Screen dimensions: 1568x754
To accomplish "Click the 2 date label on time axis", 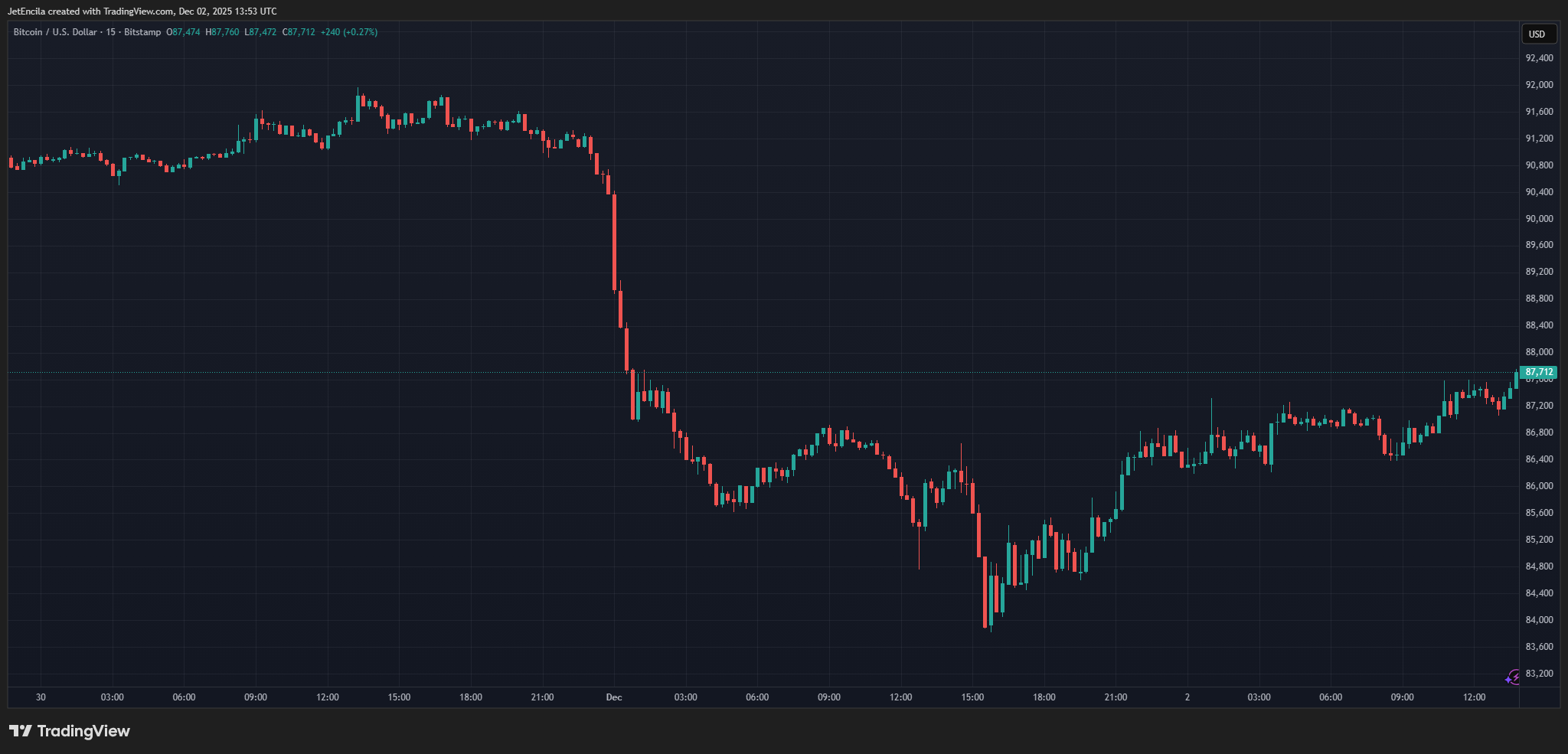I will 1187,697.
